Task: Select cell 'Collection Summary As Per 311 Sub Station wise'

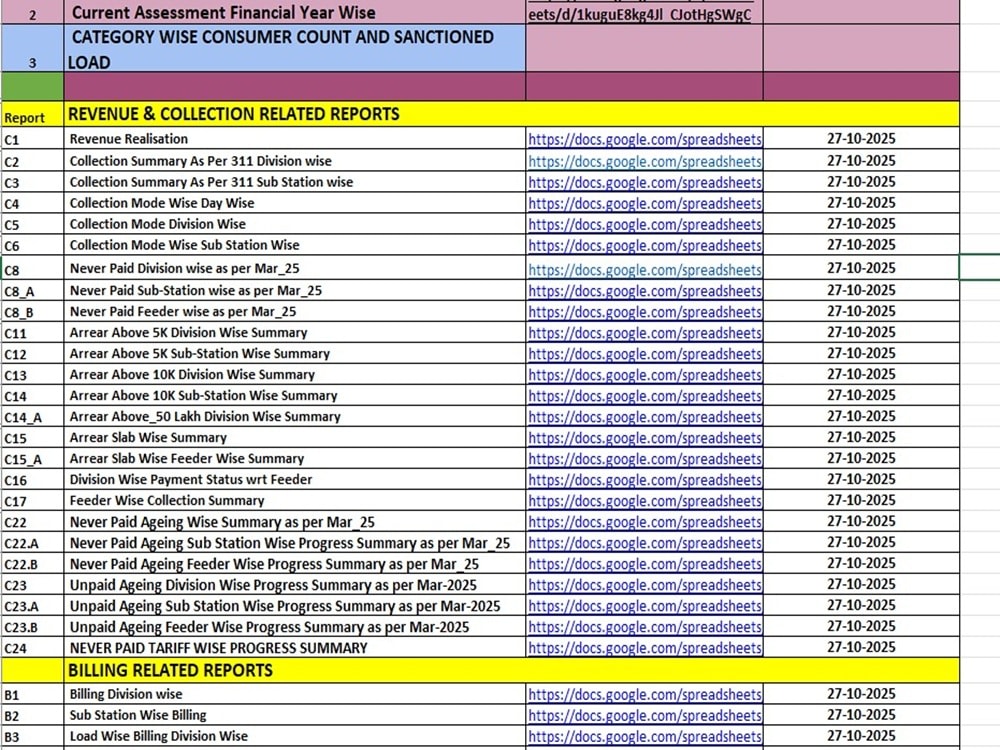Action: [295, 182]
